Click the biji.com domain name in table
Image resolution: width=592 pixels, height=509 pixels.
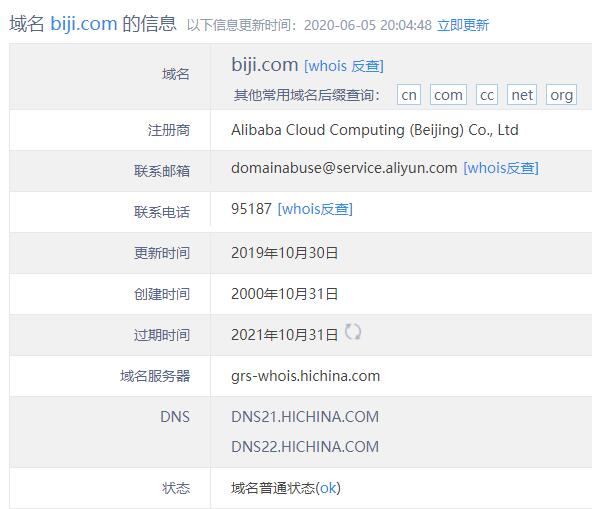(x=265, y=65)
